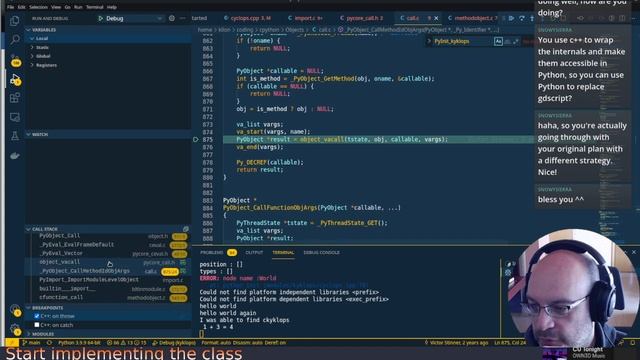The height and width of the screenshot is (360, 640).
Task: Expand the MODULES section
Action: [108, 334]
